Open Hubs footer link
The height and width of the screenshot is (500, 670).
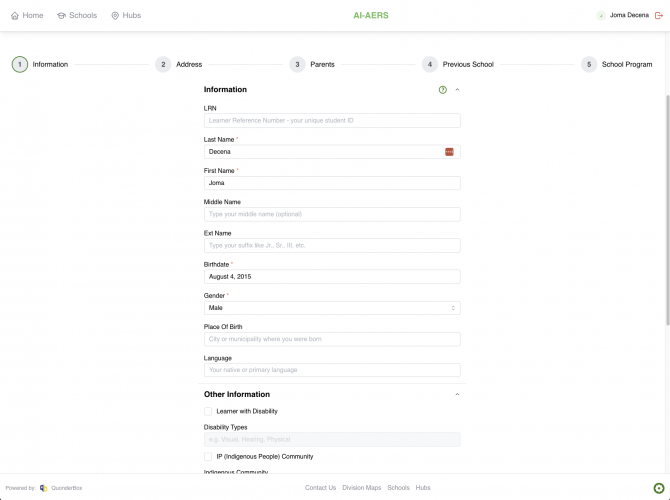click(423, 488)
